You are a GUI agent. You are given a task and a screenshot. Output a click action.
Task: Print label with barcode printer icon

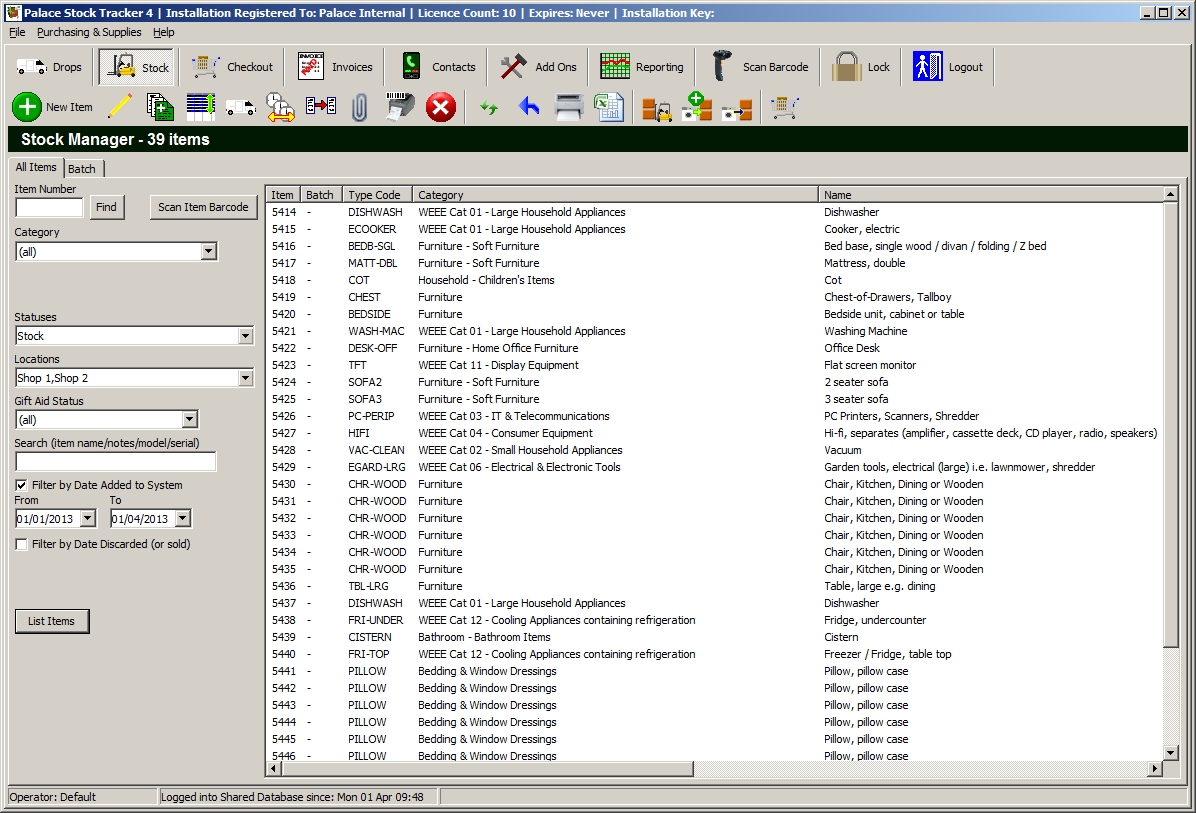400,107
